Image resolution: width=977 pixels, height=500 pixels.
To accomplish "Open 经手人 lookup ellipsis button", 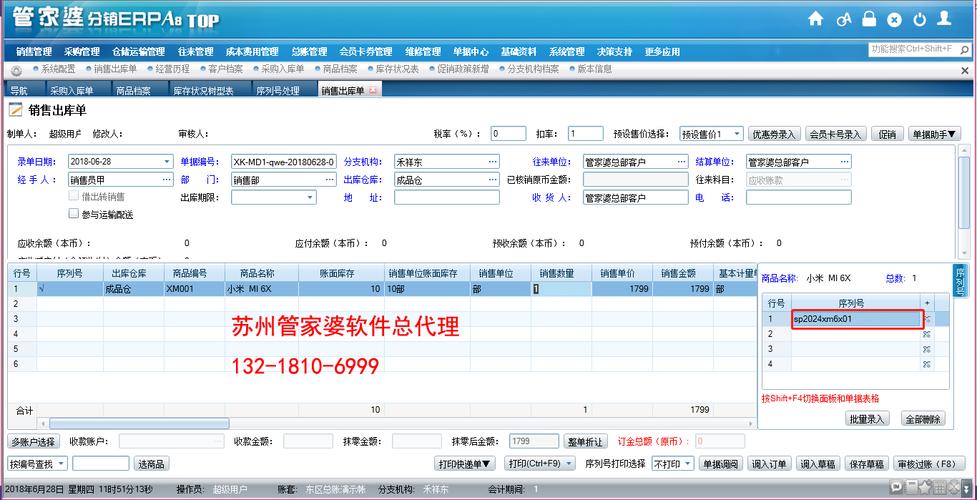I will 167,180.
